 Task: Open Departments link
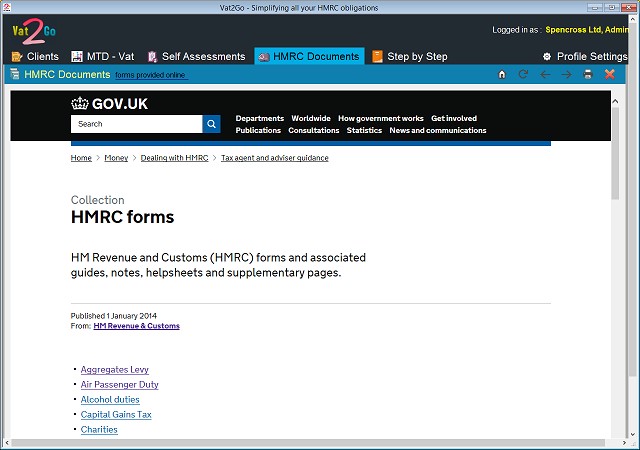pyautogui.click(x=260, y=118)
